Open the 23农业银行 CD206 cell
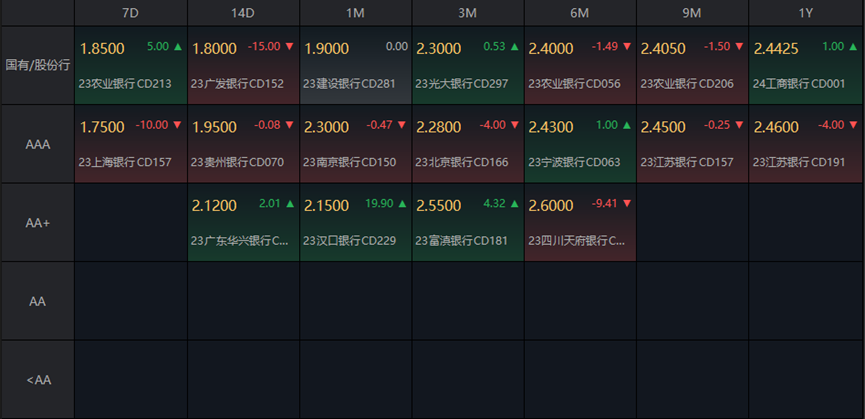This screenshot has width=865, height=419. (692, 65)
